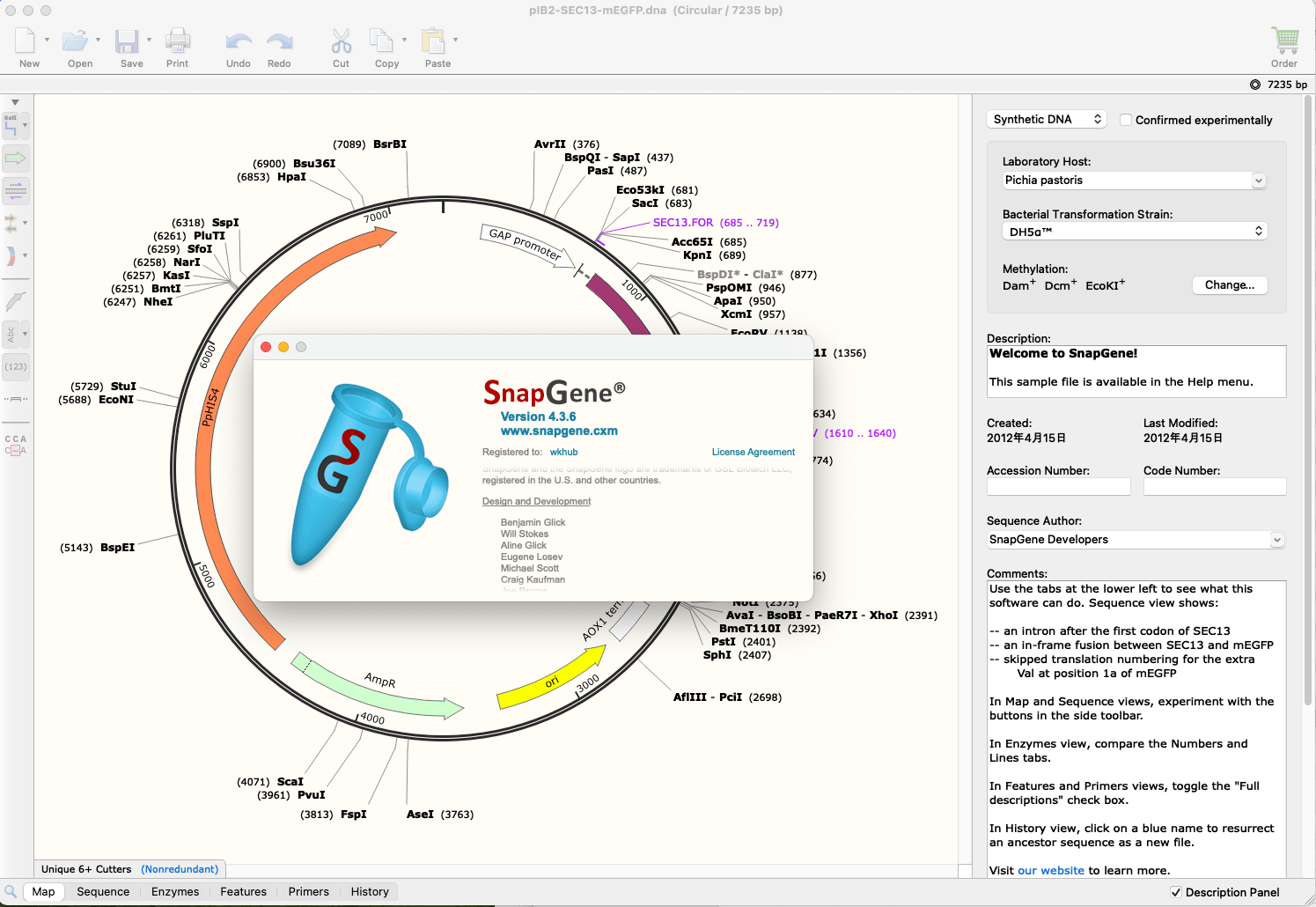Click the CCA sequence case icon

[16, 445]
